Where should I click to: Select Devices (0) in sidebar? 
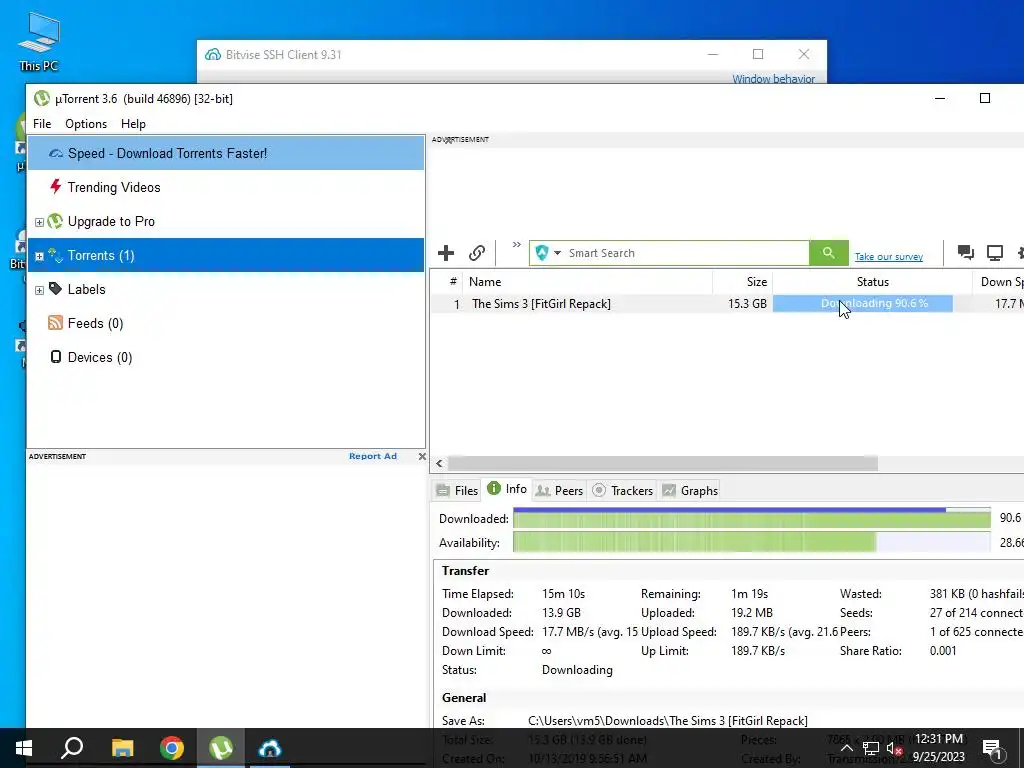(x=226, y=357)
